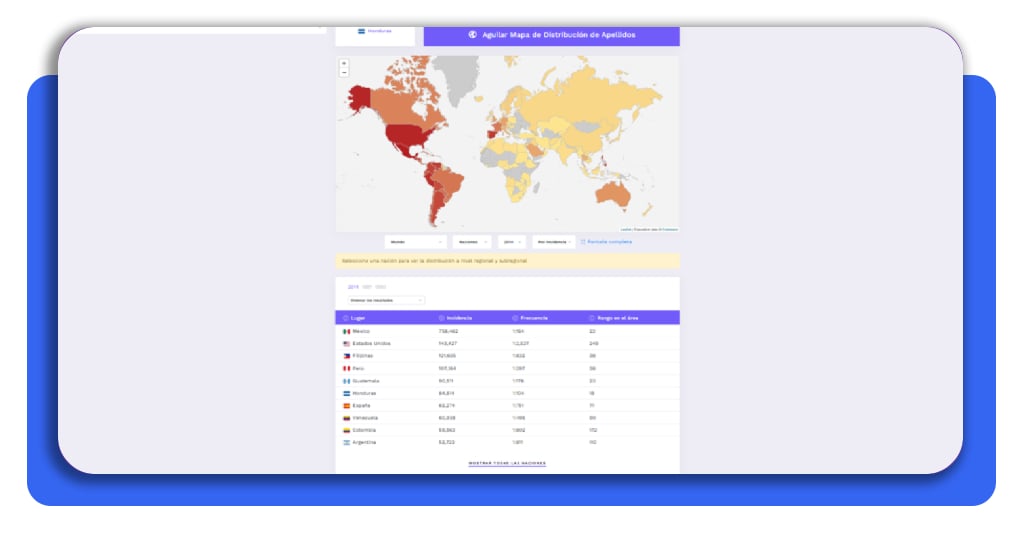The image size is (1024, 536).
Task: Open the Guatemala country link
Action: 366,381
